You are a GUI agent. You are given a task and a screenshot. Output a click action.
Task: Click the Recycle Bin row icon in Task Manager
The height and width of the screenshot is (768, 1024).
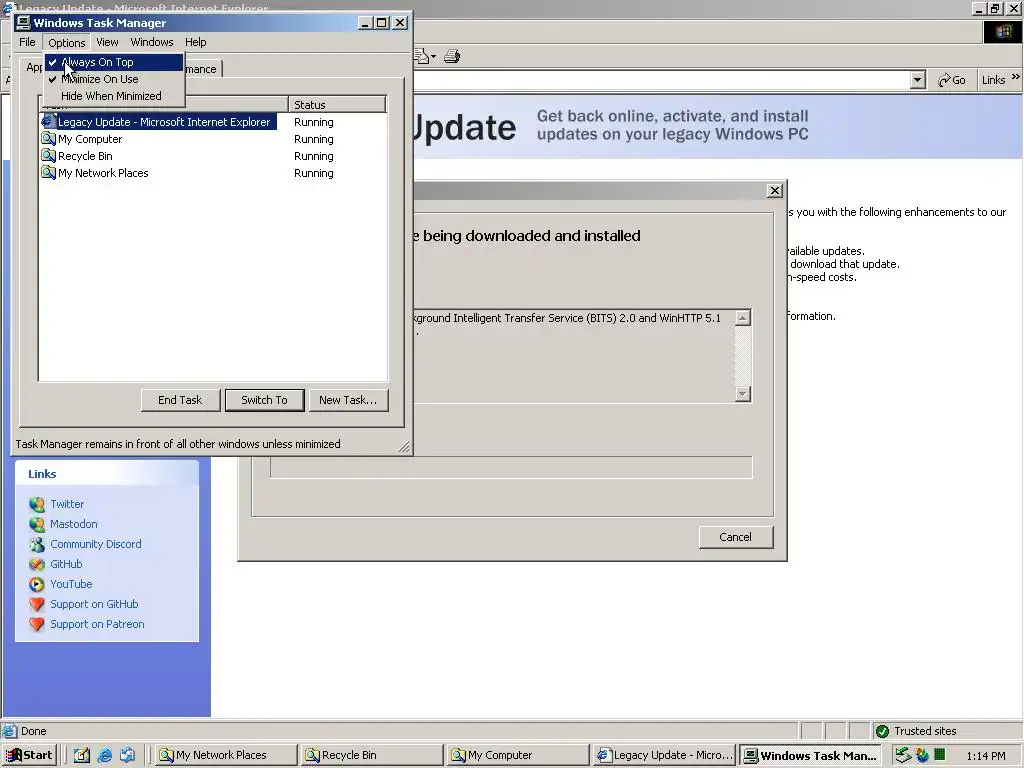(x=48, y=155)
